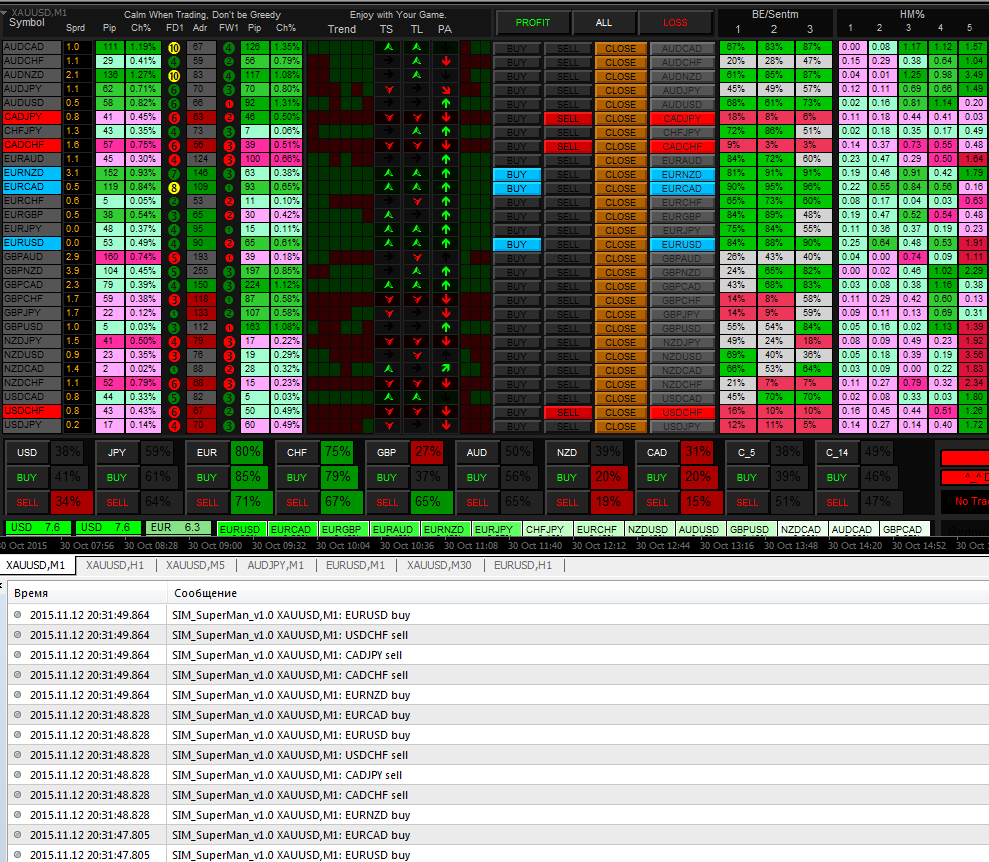Click the C_14 basket button
This screenshot has width=989, height=862.
(837, 453)
